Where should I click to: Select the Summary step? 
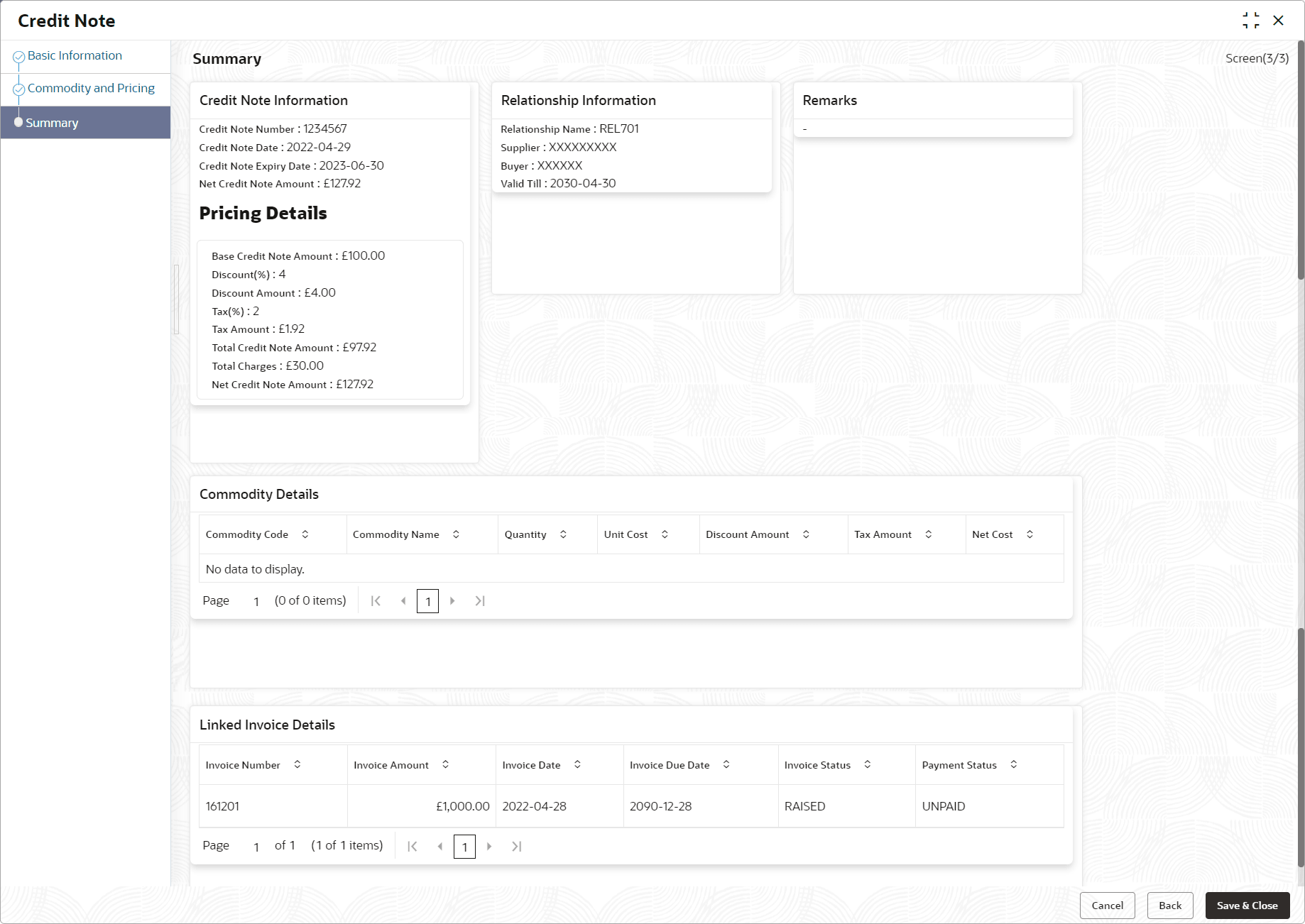(x=85, y=123)
